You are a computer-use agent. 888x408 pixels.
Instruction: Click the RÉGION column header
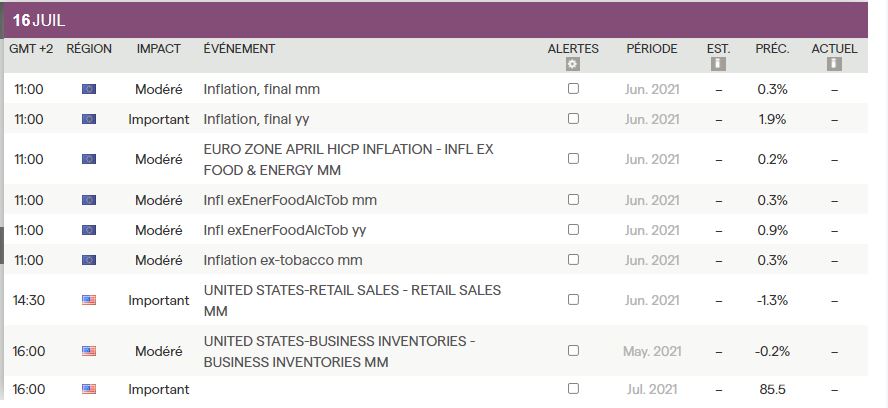point(89,49)
